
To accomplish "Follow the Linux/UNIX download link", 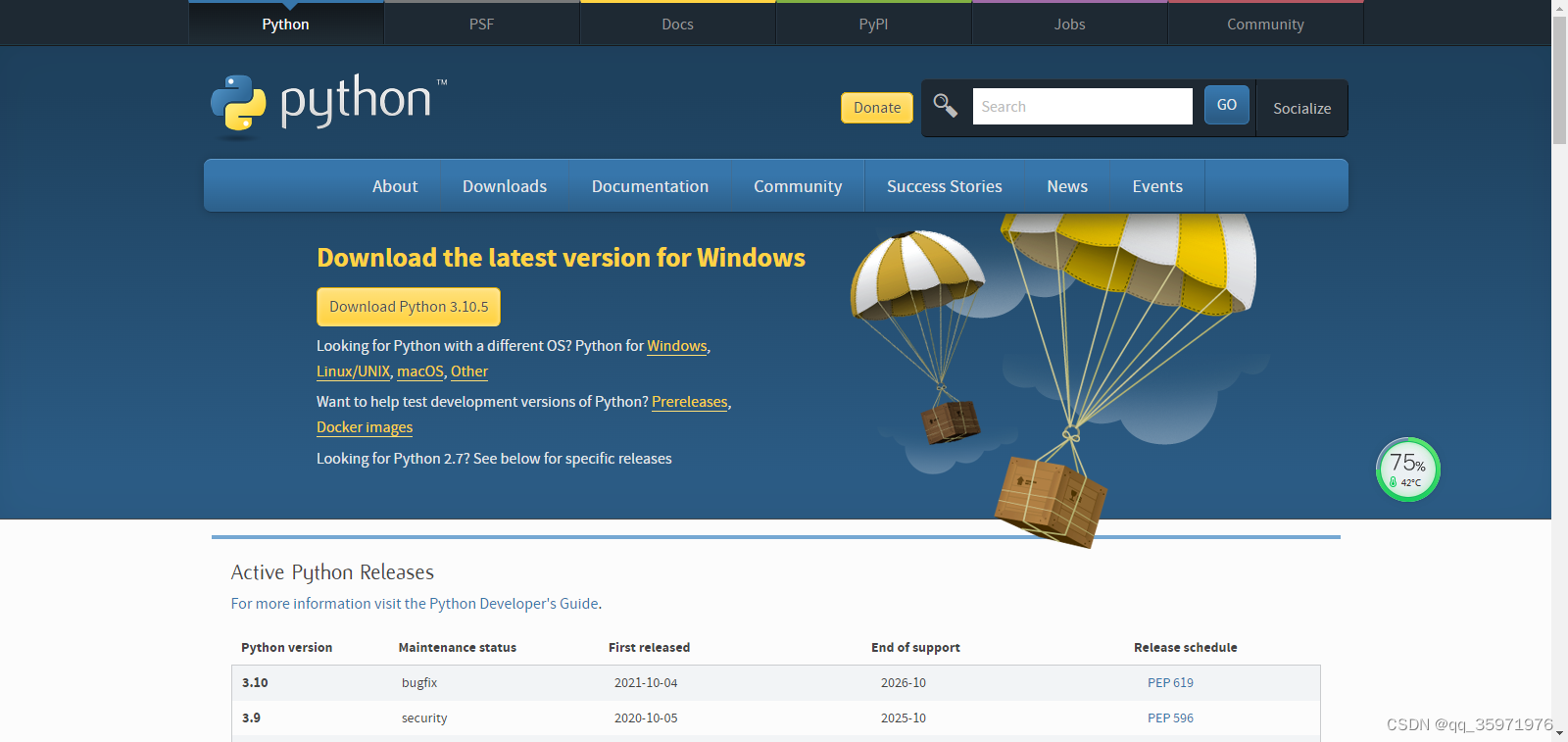I will (353, 371).
